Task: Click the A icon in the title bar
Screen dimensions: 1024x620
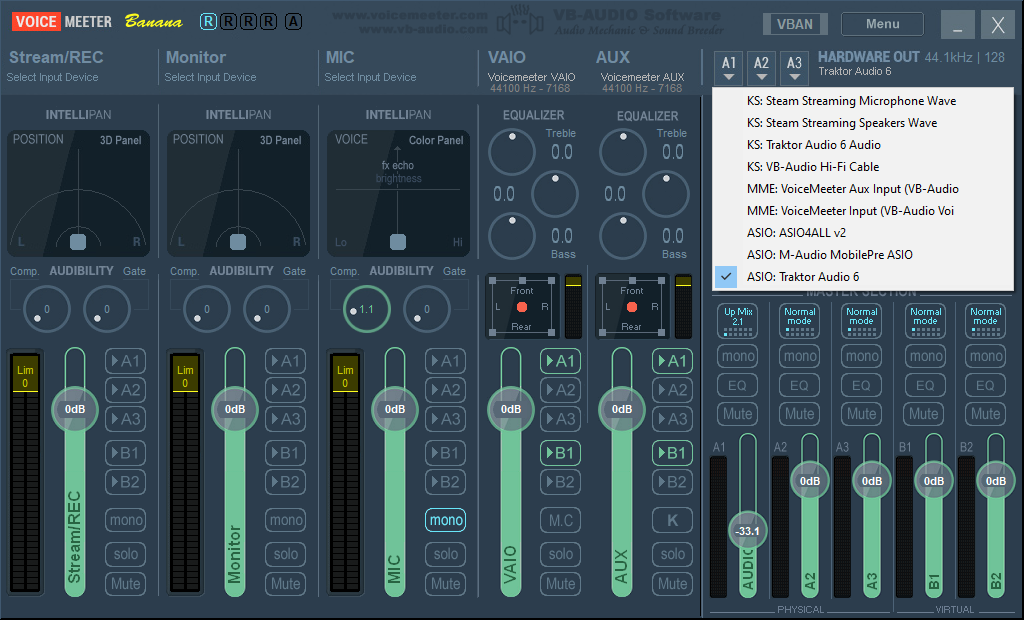Action: click(x=293, y=22)
